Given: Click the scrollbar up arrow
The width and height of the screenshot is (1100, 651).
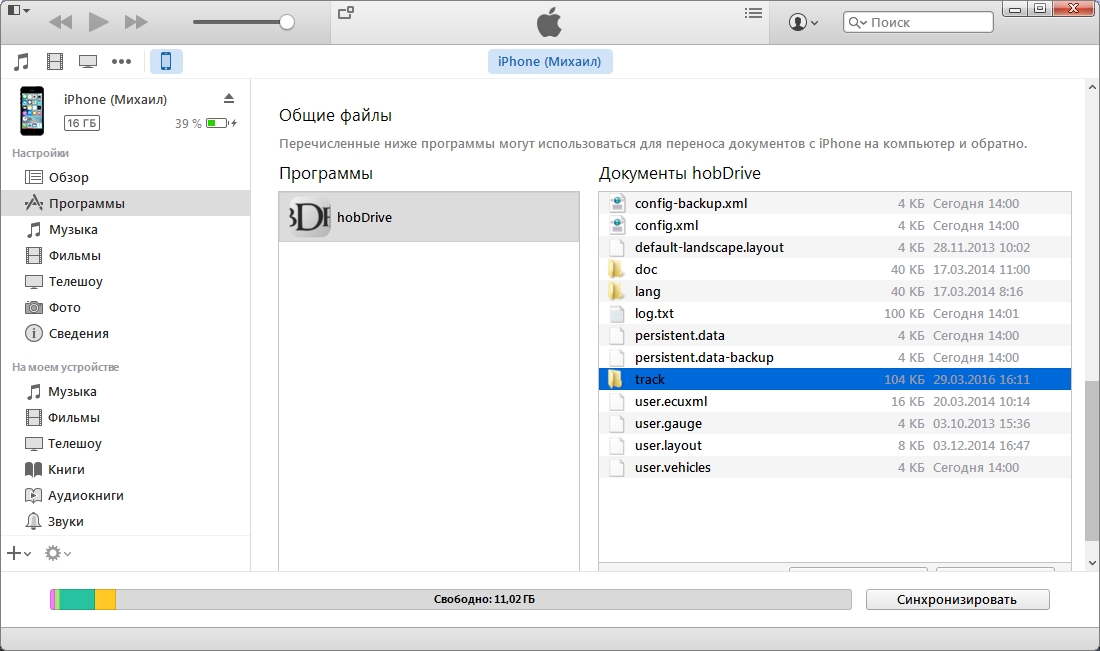Looking at the screenshot, I should 1092,88.
